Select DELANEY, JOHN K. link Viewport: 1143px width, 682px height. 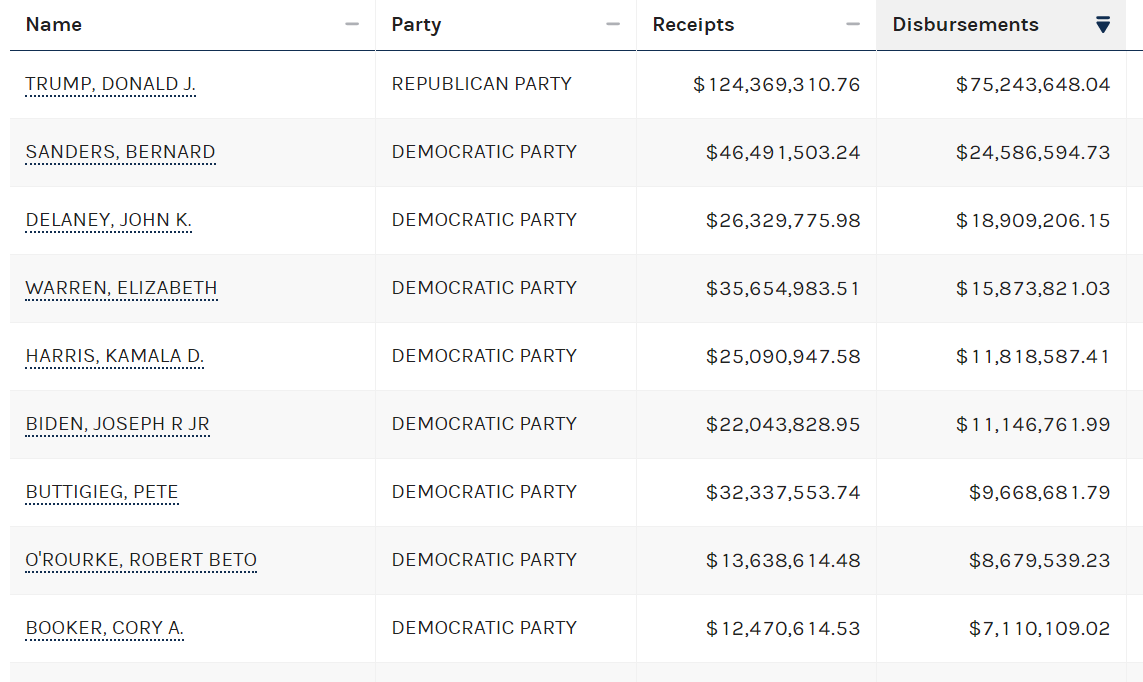(109, 220)
